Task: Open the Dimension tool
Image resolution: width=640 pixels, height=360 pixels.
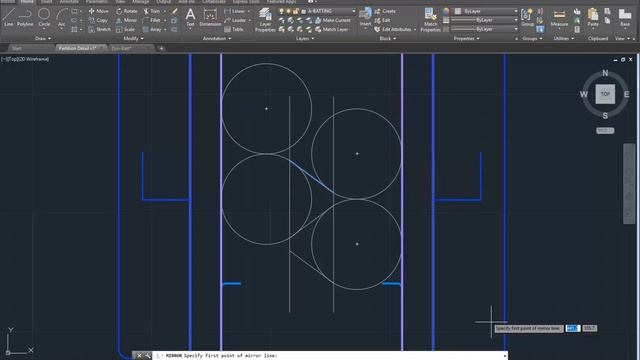Action: click(x=210, y=17)
